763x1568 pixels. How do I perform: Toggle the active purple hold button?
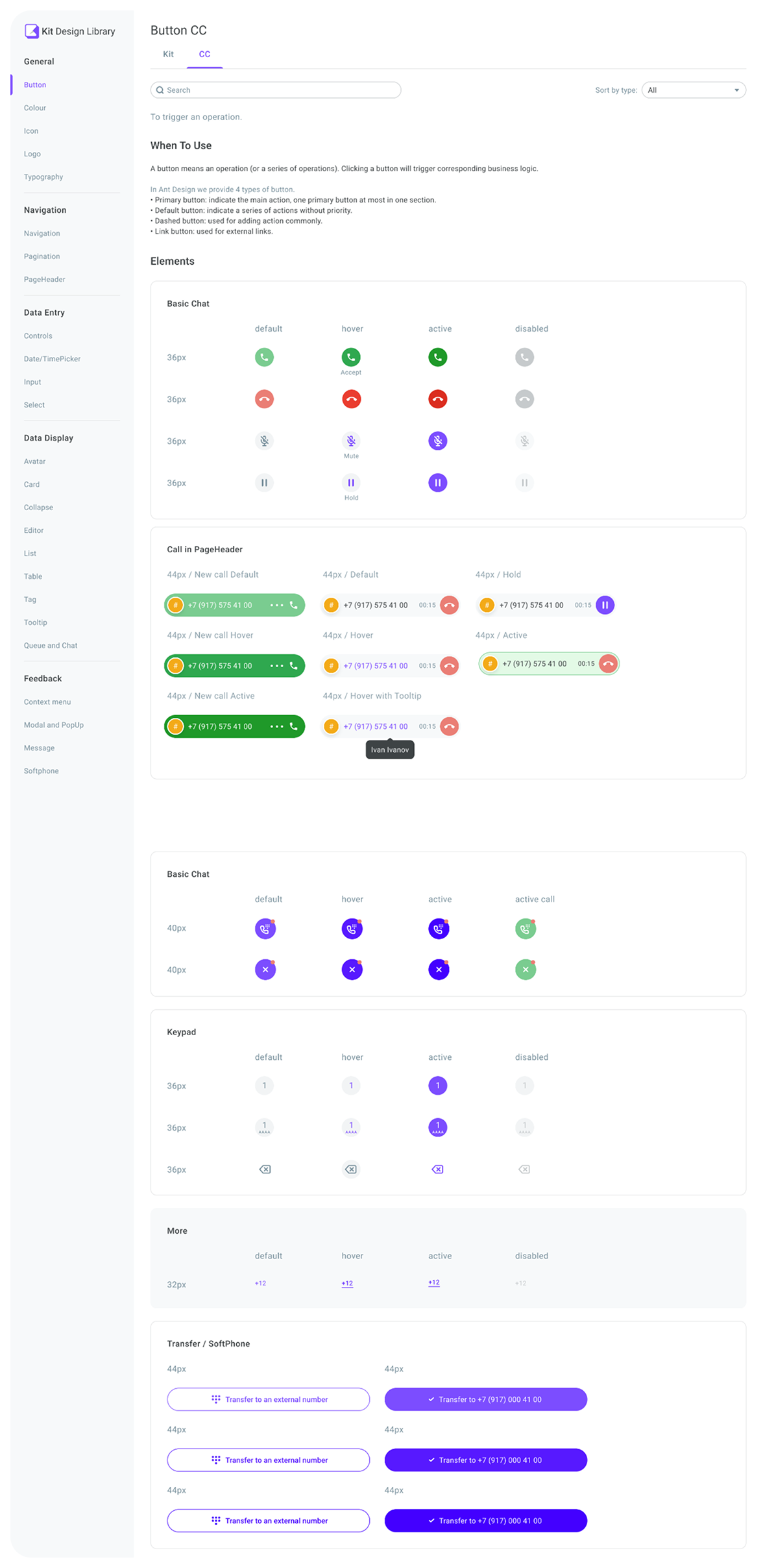pyautogui.click(x=438, y=483)
